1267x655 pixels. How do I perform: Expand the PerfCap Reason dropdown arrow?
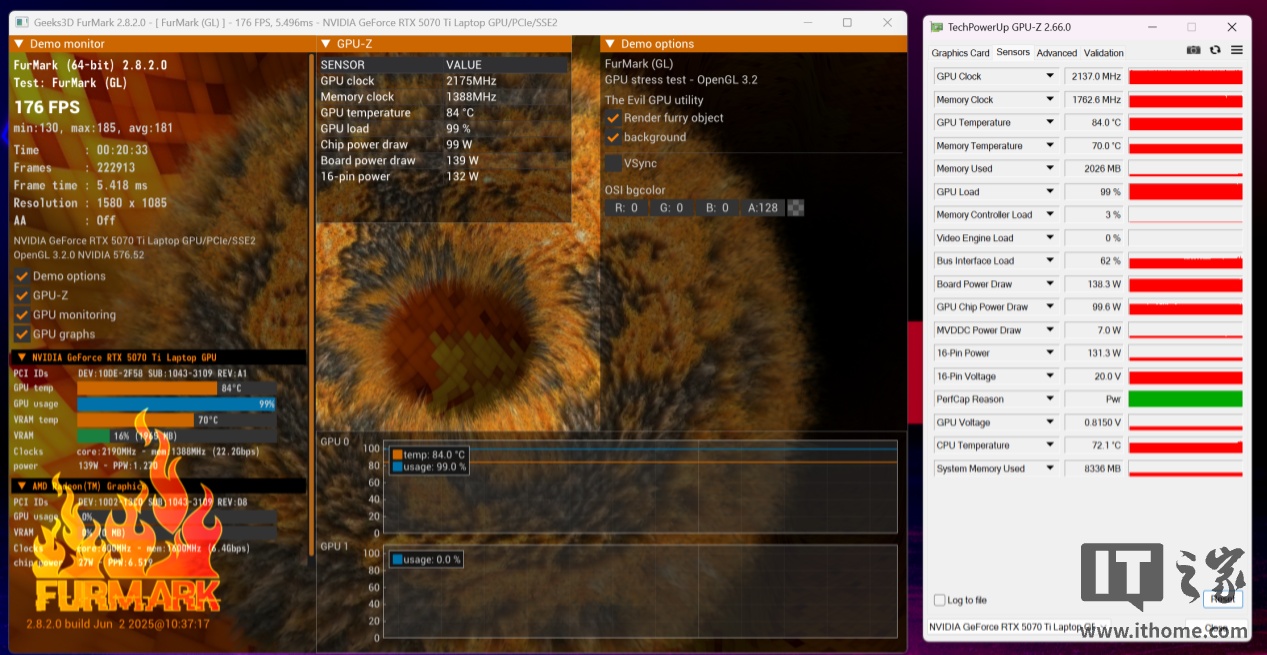click(1050, 399)
